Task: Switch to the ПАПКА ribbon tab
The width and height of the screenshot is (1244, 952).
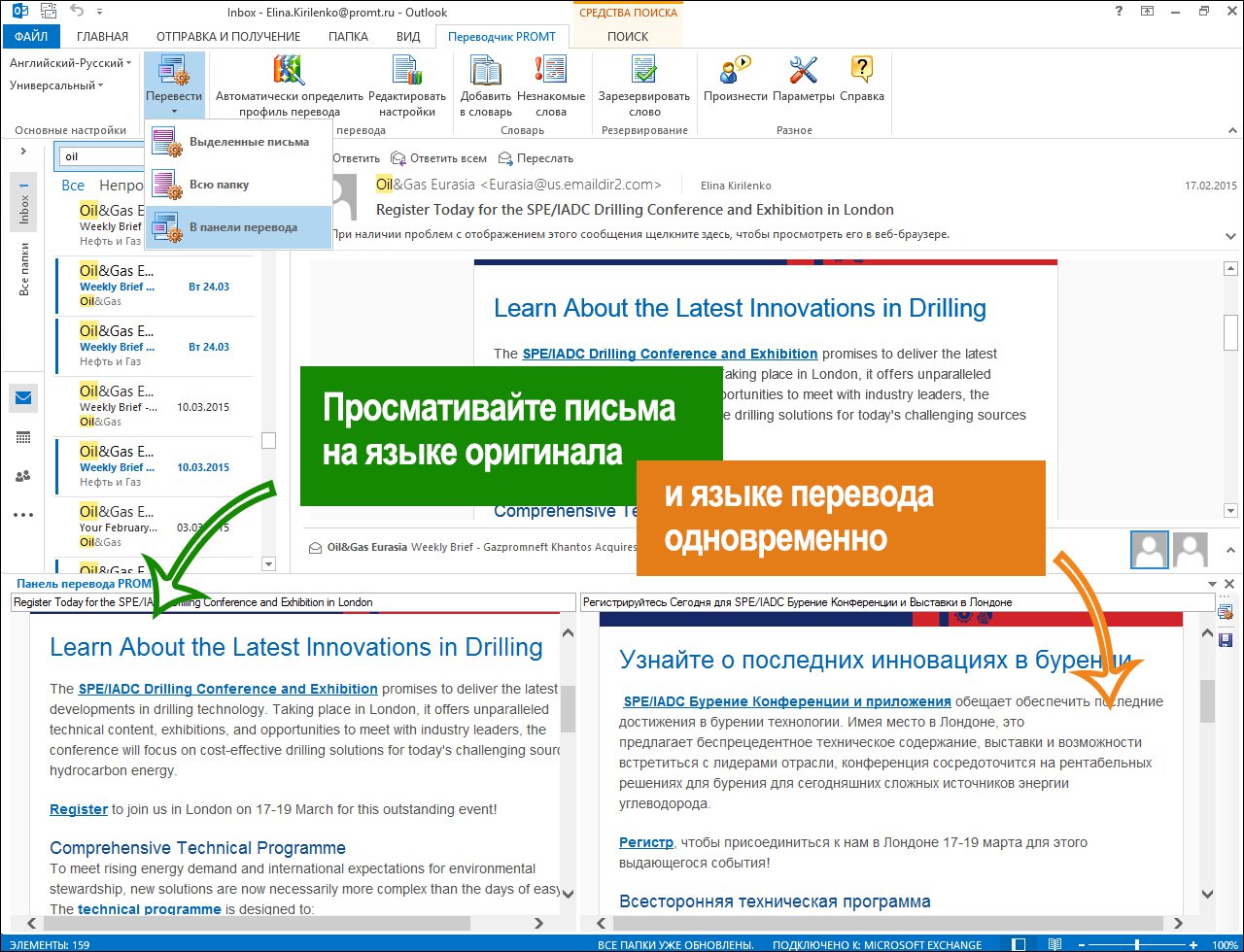Action: [348, 37]
